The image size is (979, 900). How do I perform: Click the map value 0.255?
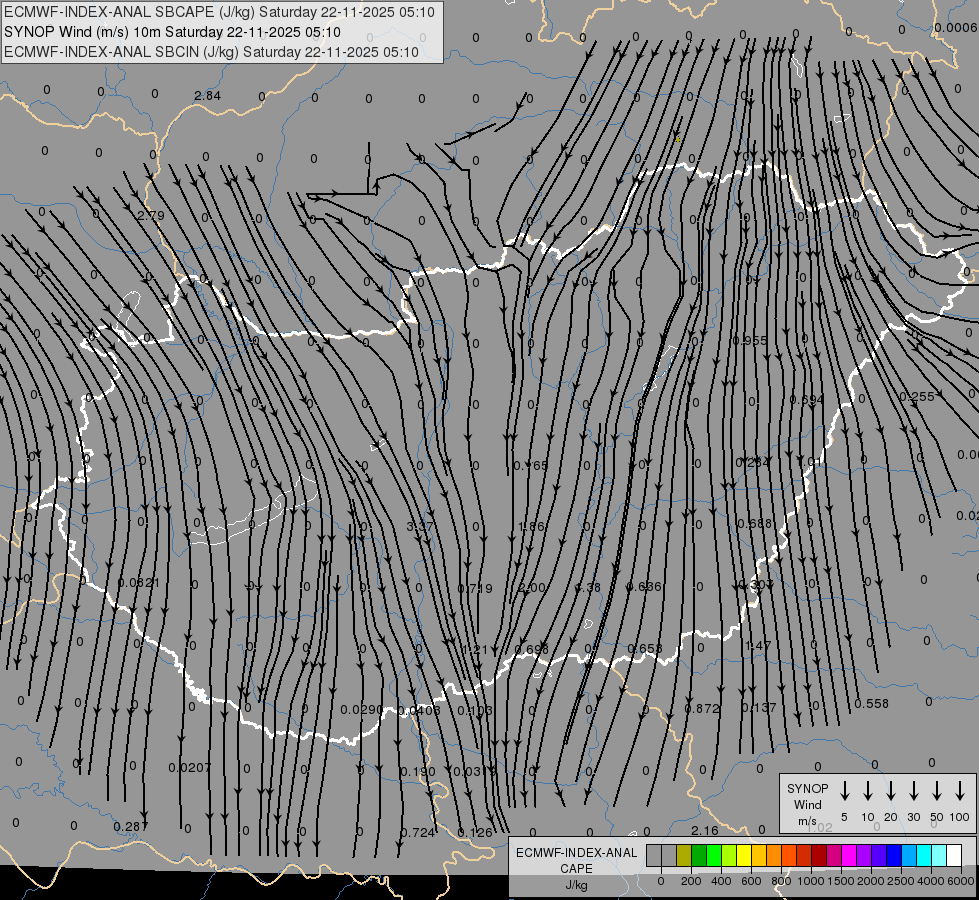917,397
